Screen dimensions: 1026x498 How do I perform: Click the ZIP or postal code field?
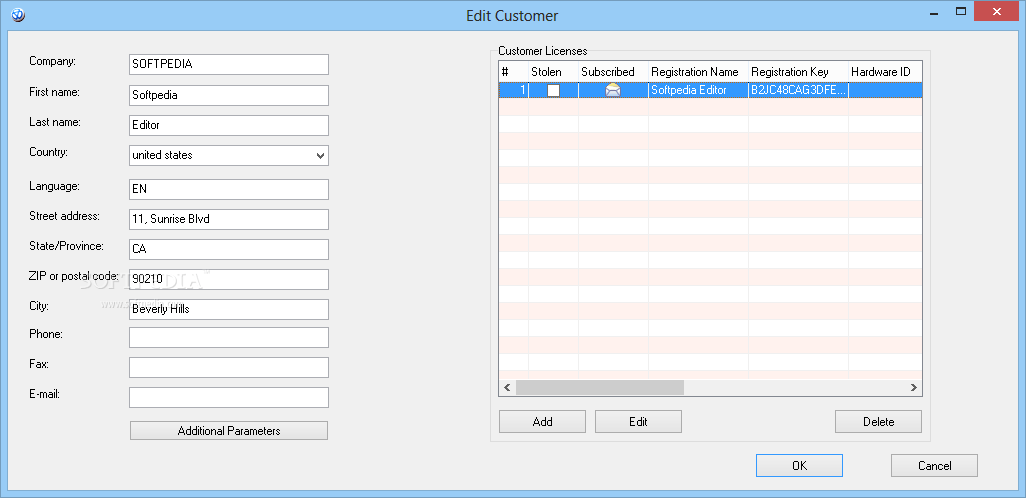point(229,279)
